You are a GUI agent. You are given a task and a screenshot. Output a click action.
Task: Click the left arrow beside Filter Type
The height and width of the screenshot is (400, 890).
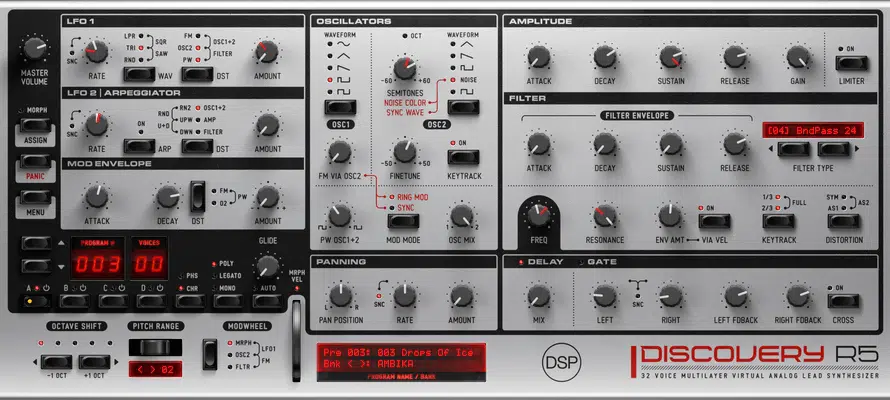click(x=770, y=149)
